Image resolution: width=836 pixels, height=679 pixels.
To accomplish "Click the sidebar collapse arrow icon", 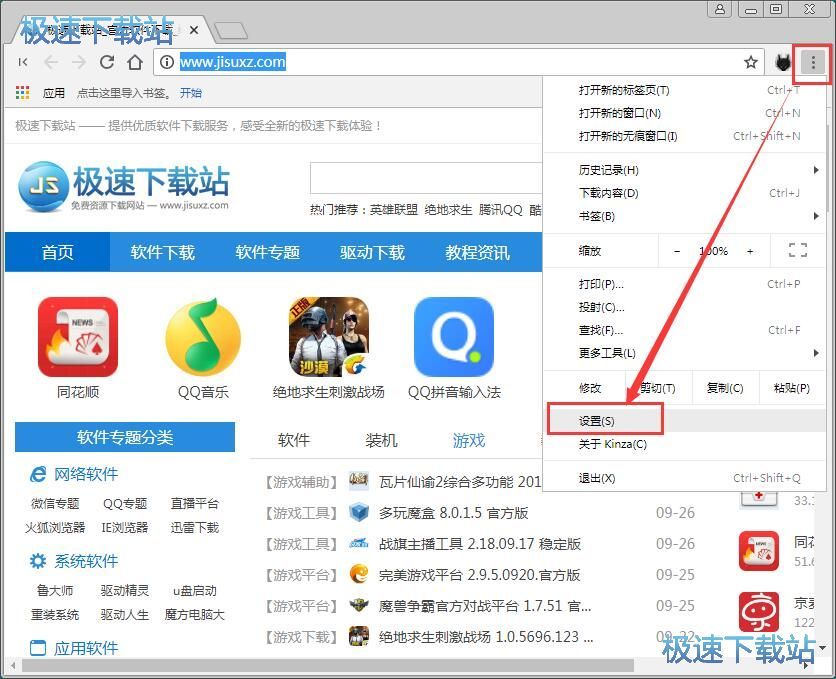I will [22, 62].
